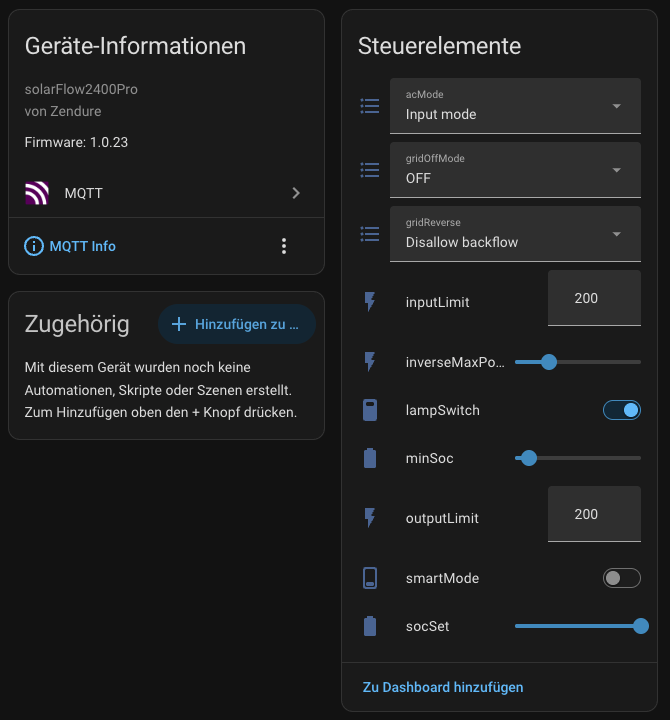
Task: Click the arrow in the gridOffMode field
Action: point(617,170)
